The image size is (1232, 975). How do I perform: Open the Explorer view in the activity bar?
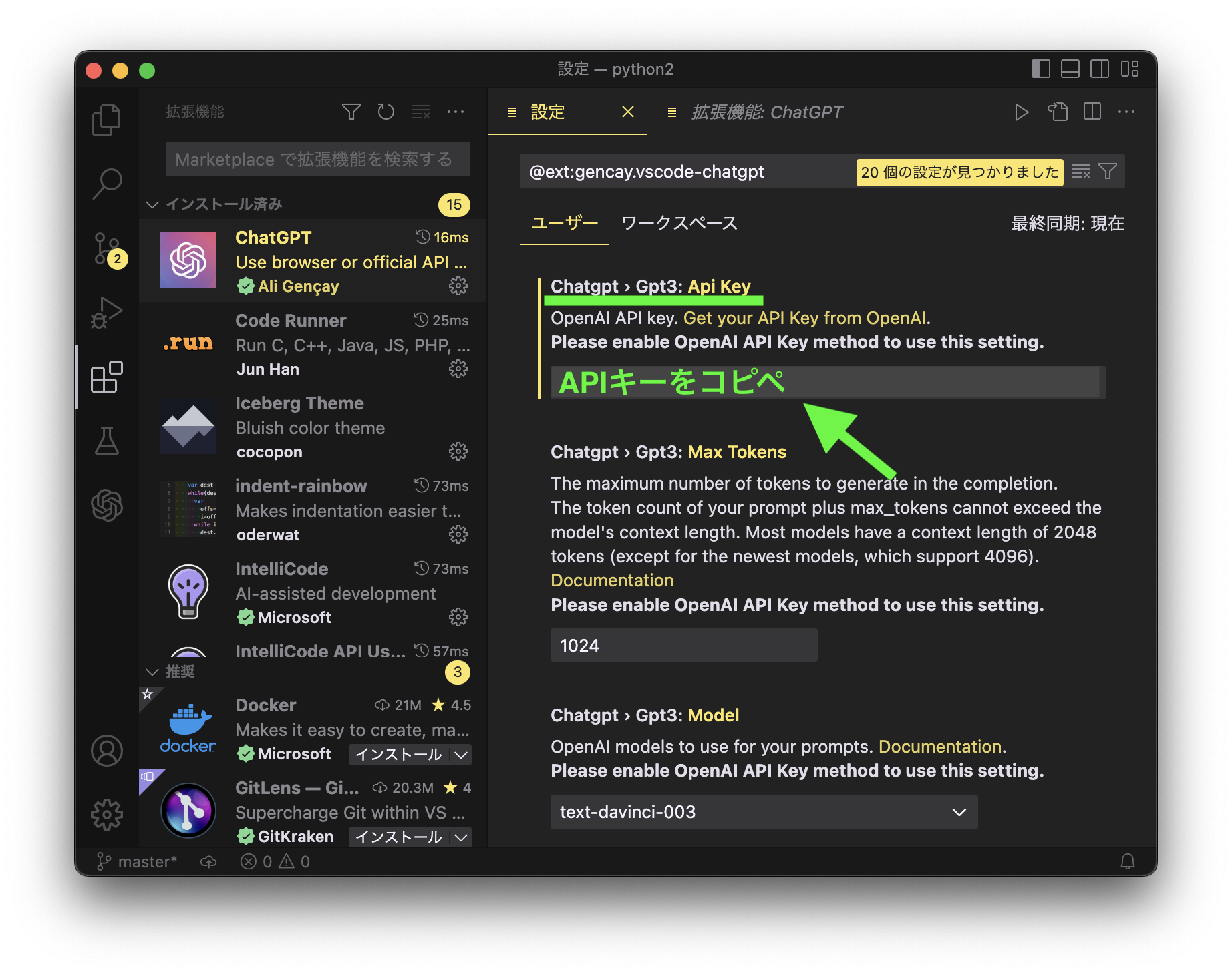pos(106,120)
